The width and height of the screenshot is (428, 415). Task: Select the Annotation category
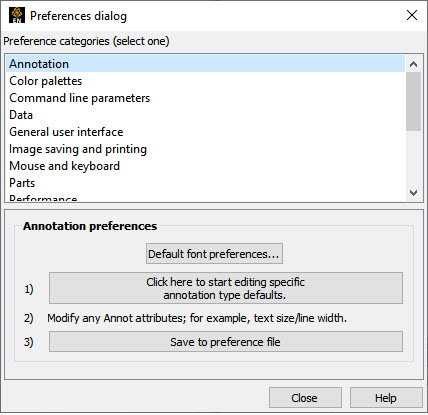click(x=205, y=64)
